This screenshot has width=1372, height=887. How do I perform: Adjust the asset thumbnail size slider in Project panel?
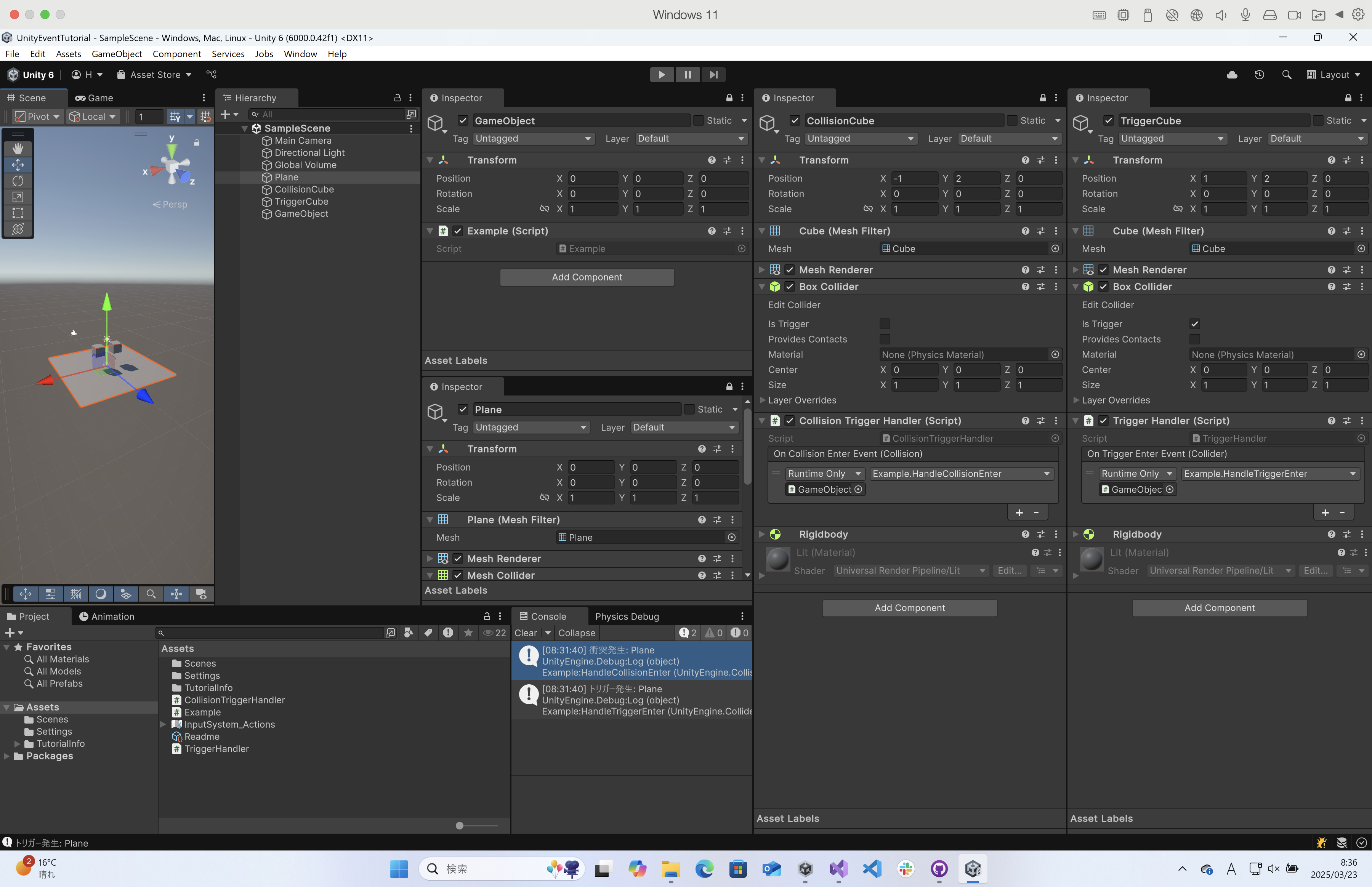point(459,825)
